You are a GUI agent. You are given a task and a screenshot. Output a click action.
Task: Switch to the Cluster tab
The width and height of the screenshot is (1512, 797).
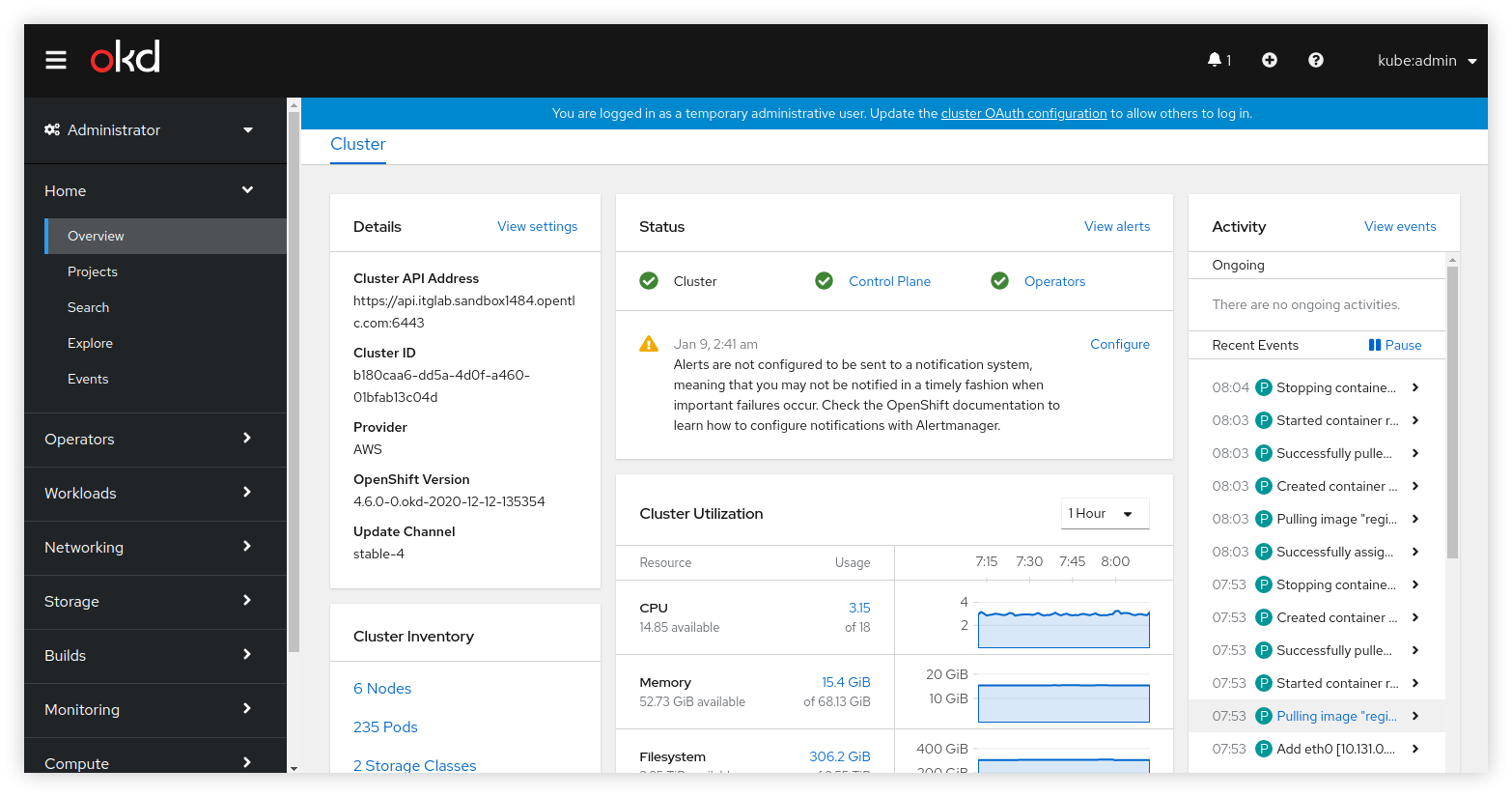pos(357,144)
